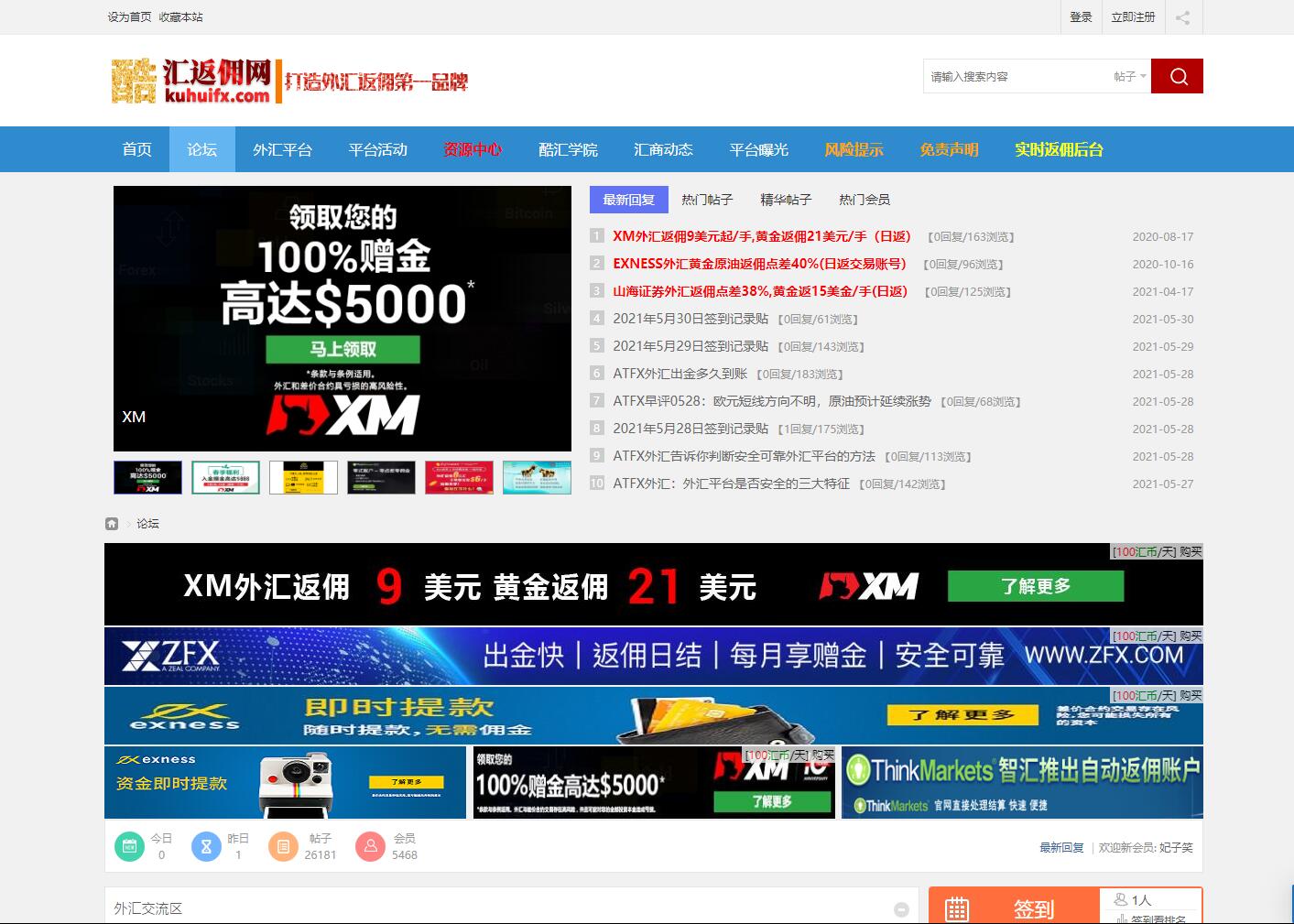Go to 酷汇学院 navigation item
The width and height of the screenshot is (1294, 924).
pos(568,149)
